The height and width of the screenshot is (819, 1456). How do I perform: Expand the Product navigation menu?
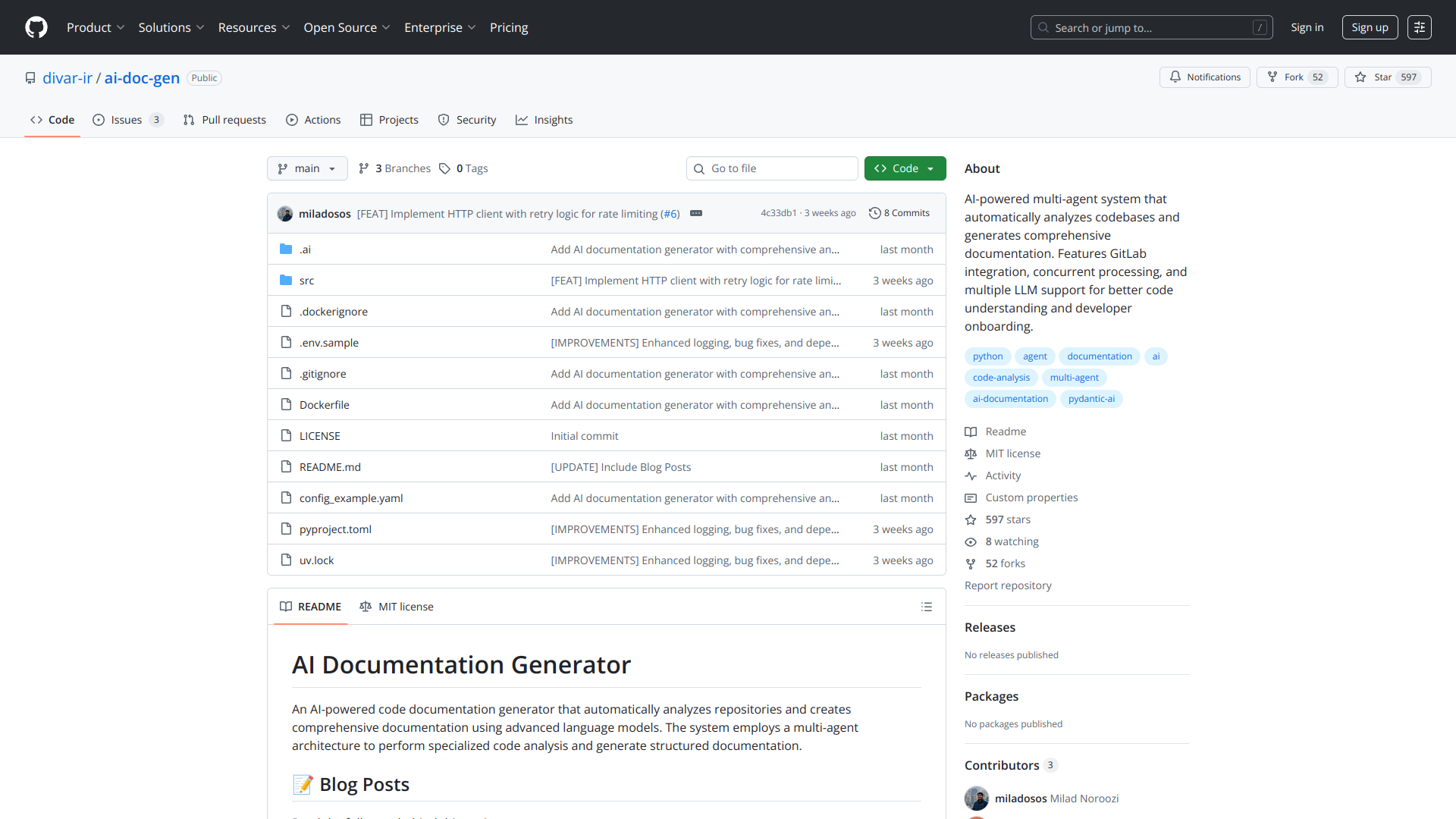point(96,27)
